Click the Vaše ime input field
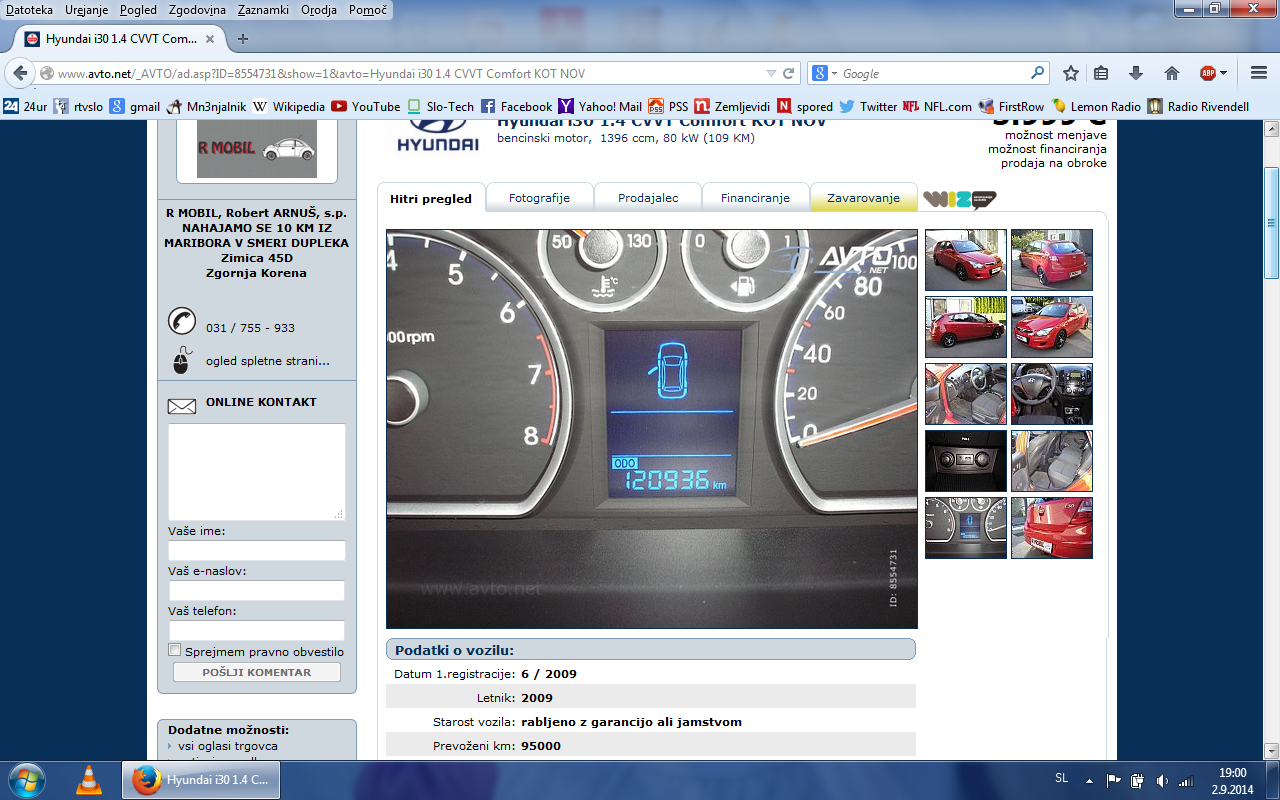Image resolution: width=1280 pixels, height=800 pixels. click(257, 551)
